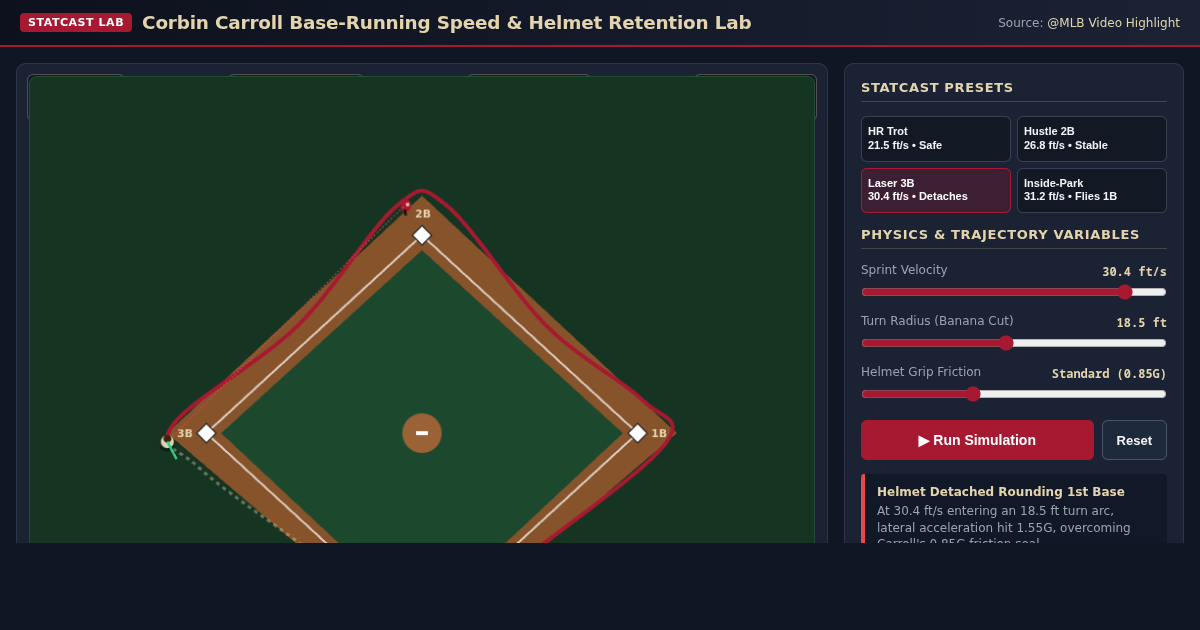Click the third base diamond marker
Viewport: 1200px width, 630px height.
tap(206, 433)
